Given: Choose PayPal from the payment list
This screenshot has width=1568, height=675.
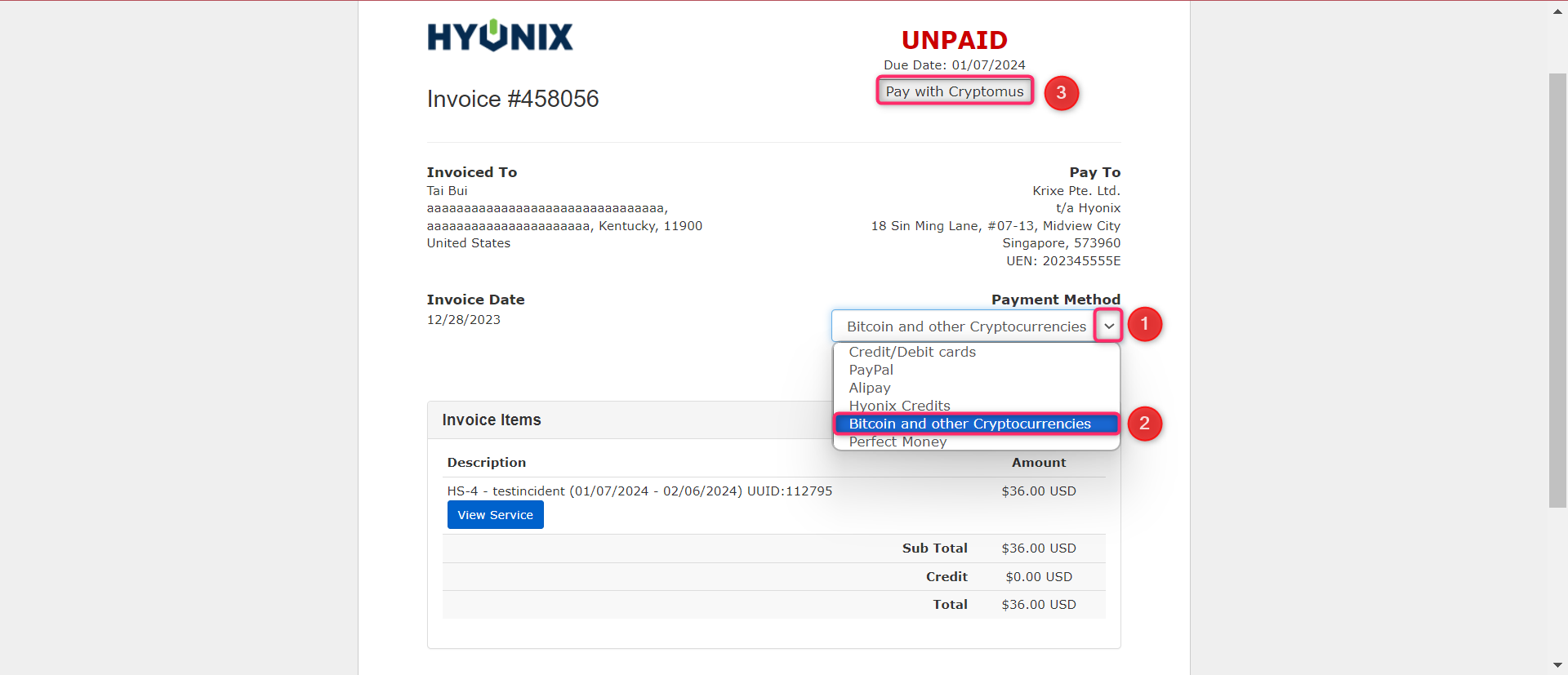Looking at the screenshot, I should point(871,370).
